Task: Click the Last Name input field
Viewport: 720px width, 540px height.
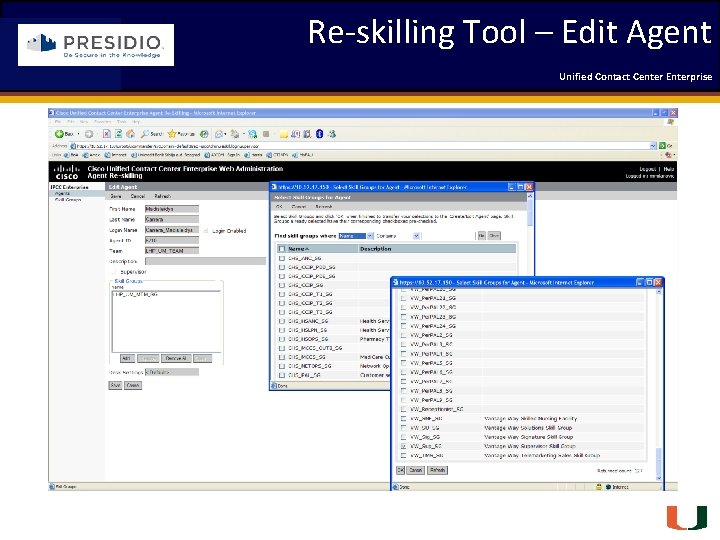Action: coord(172,219)
